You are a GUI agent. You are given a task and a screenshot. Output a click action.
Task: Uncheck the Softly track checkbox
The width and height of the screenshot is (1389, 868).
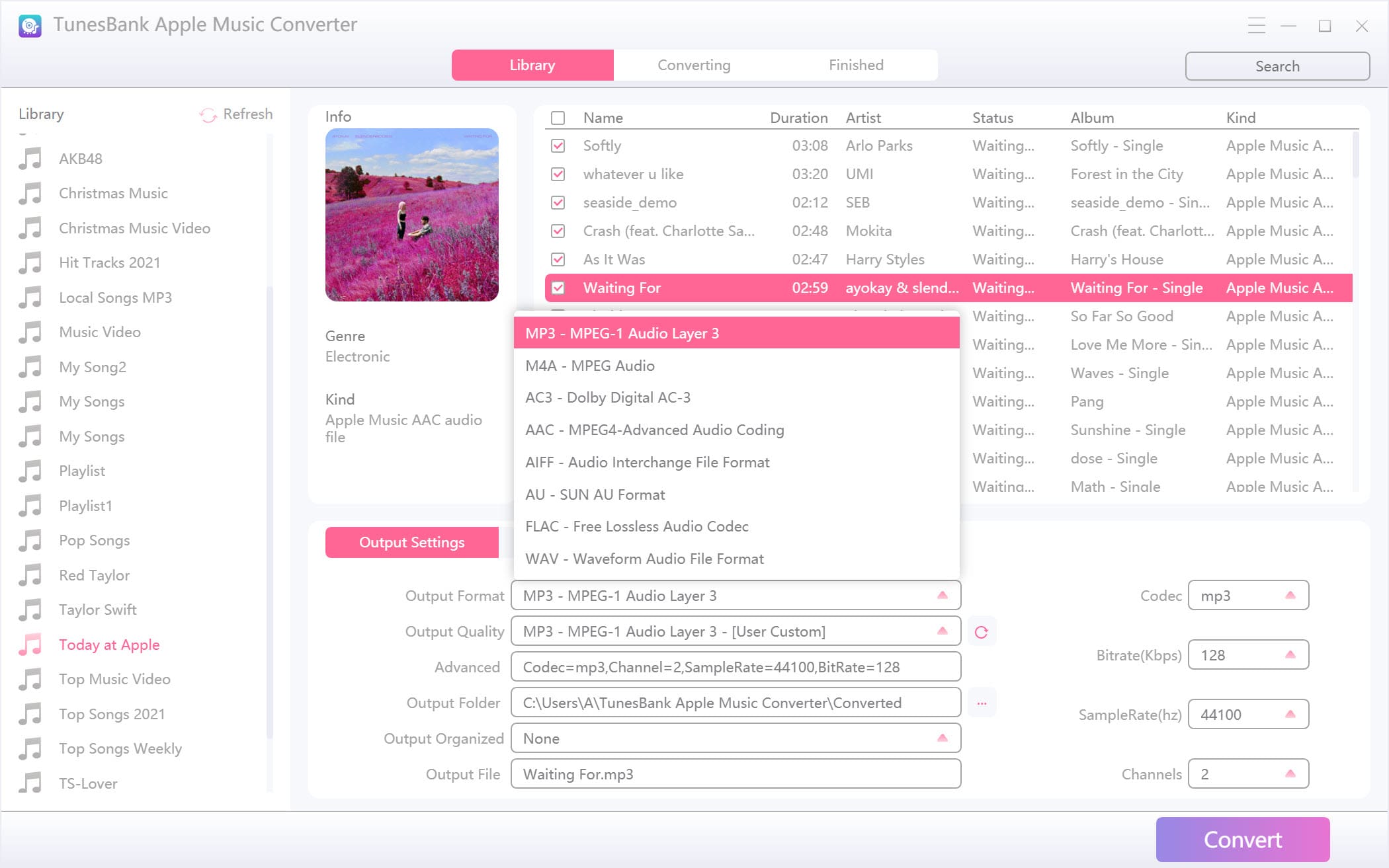pos(558,145)
